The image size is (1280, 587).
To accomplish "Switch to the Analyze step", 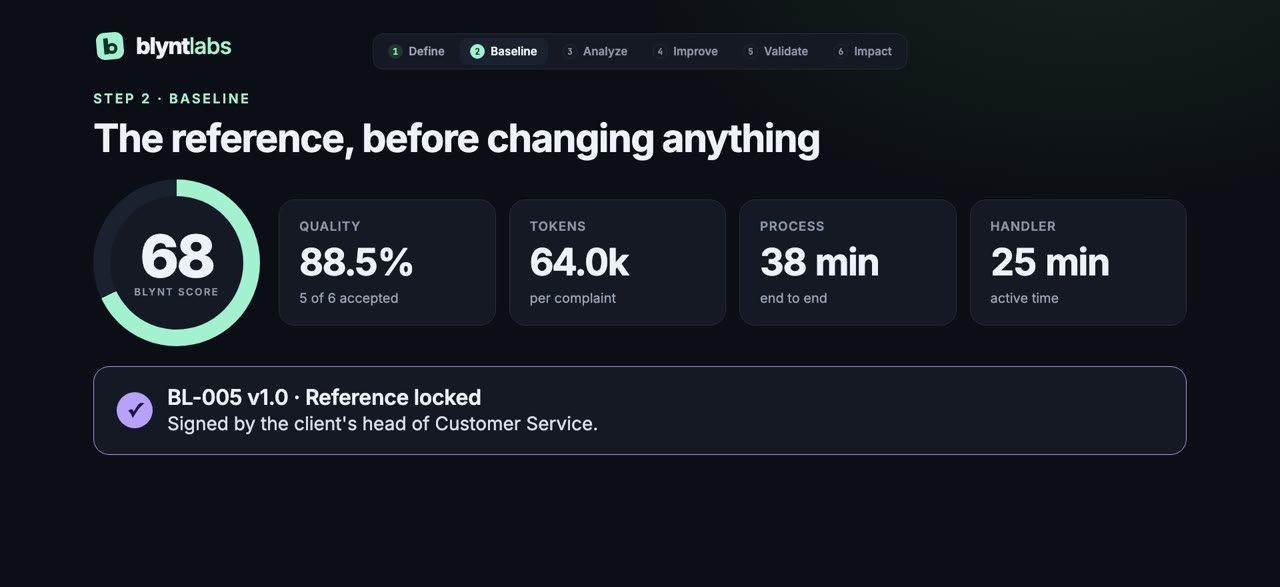I will coord(595,51).
